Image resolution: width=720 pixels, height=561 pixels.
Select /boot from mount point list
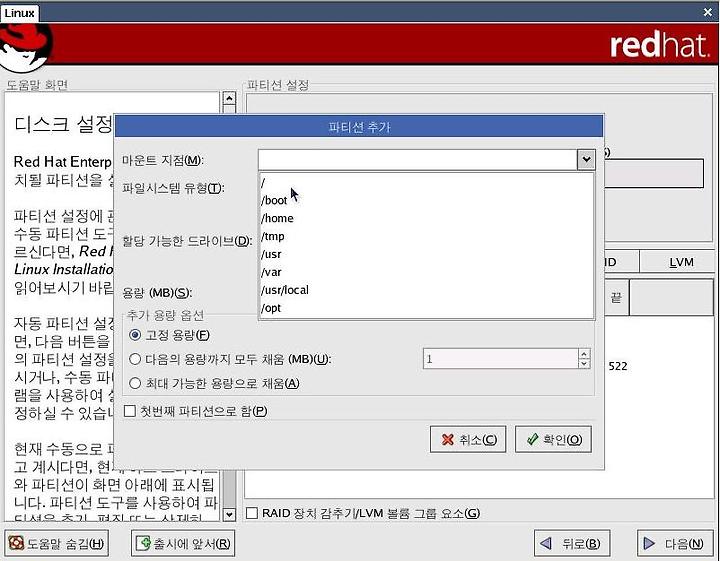426,201
